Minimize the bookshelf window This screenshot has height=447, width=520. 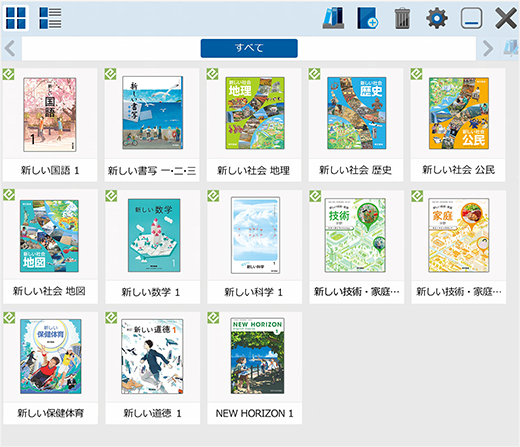(x=471, y=18)
